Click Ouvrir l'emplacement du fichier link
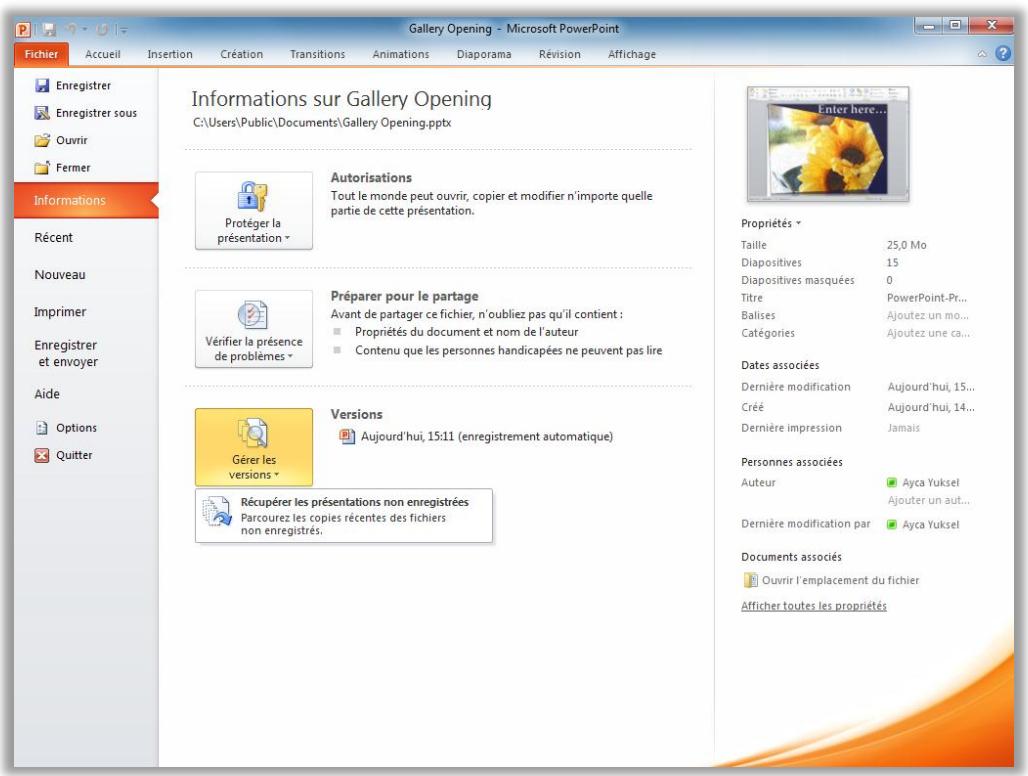This screenshot has width=1028, height=776. [840, 580]
